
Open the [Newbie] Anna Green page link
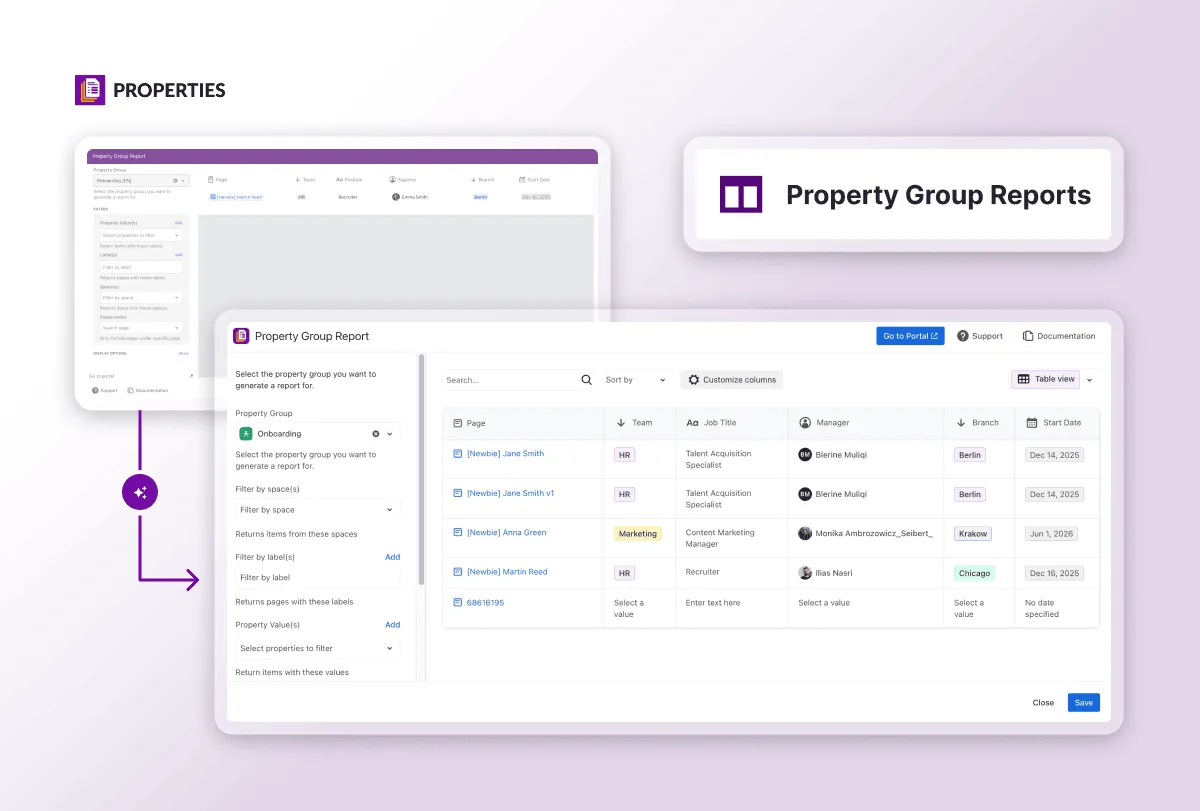(506, 532)
